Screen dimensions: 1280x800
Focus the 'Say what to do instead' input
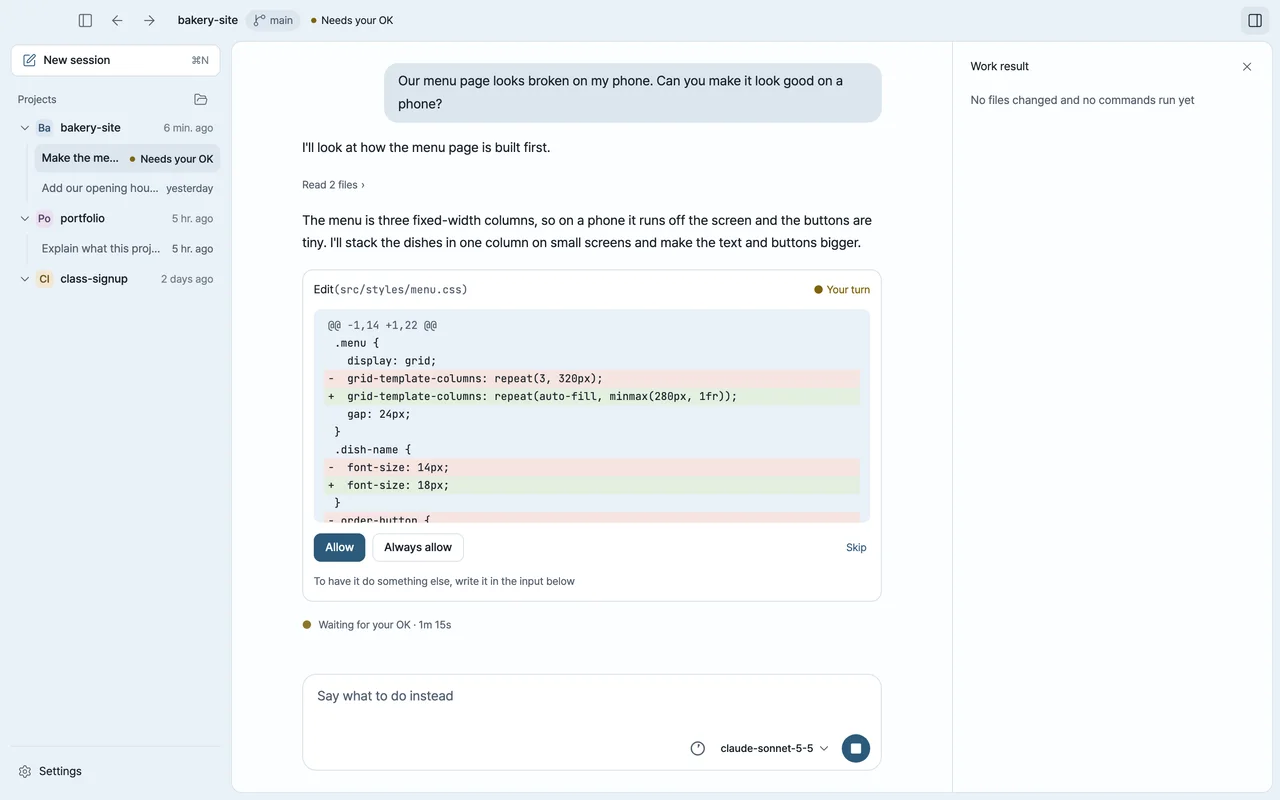click(591, 696)
